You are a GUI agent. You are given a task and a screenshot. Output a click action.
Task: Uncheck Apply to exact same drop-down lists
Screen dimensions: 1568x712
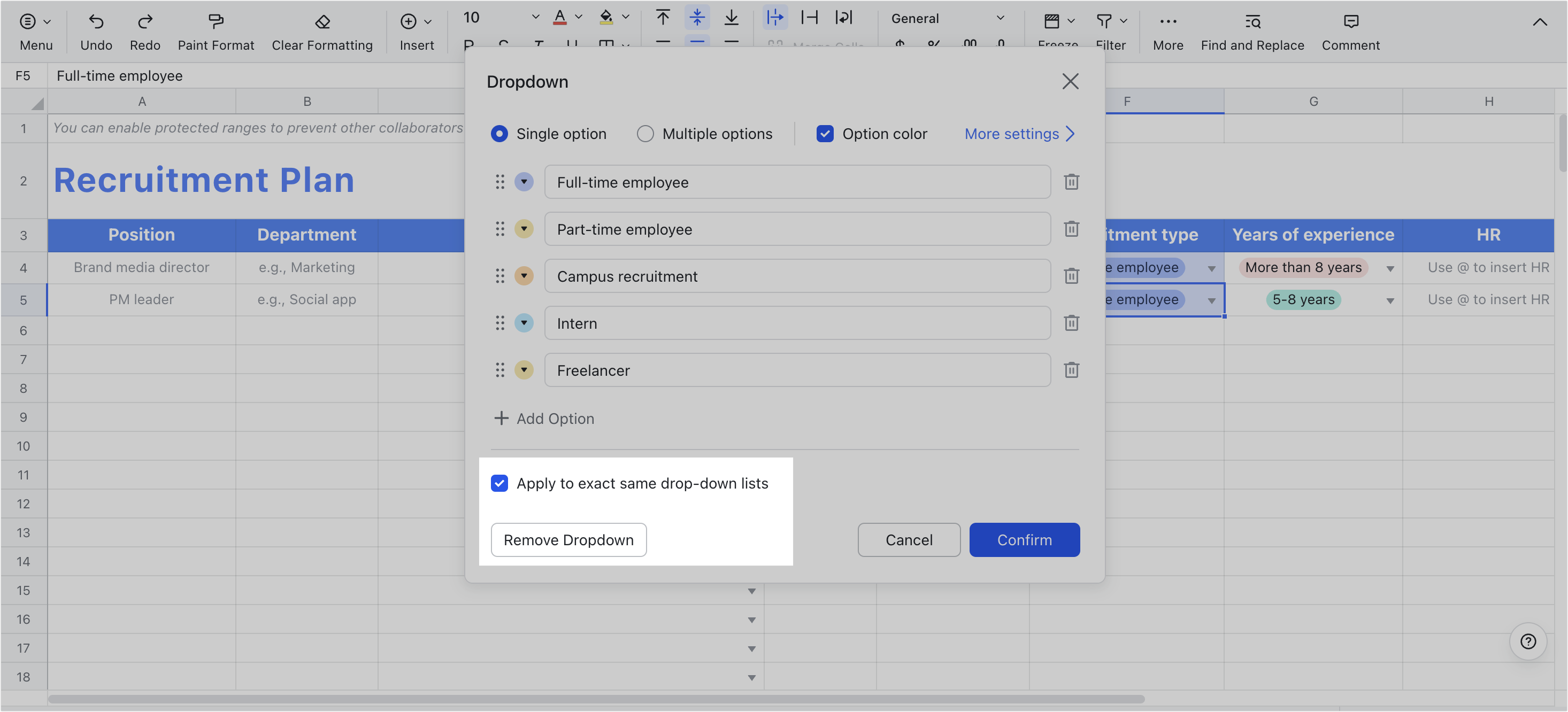tap(499, 483)
